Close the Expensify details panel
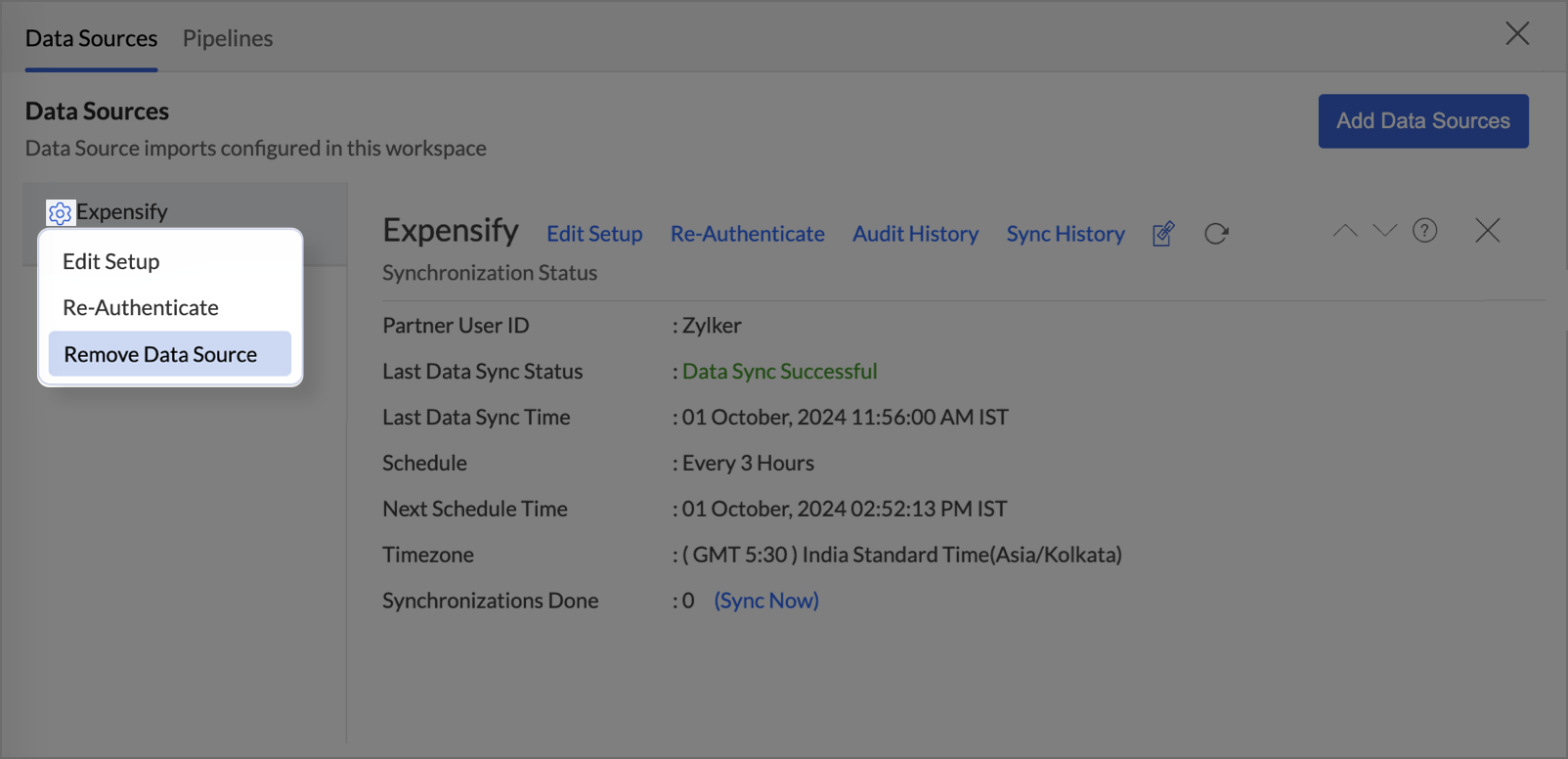The width and height of the screenshot is (1568, 759). 1487,231
